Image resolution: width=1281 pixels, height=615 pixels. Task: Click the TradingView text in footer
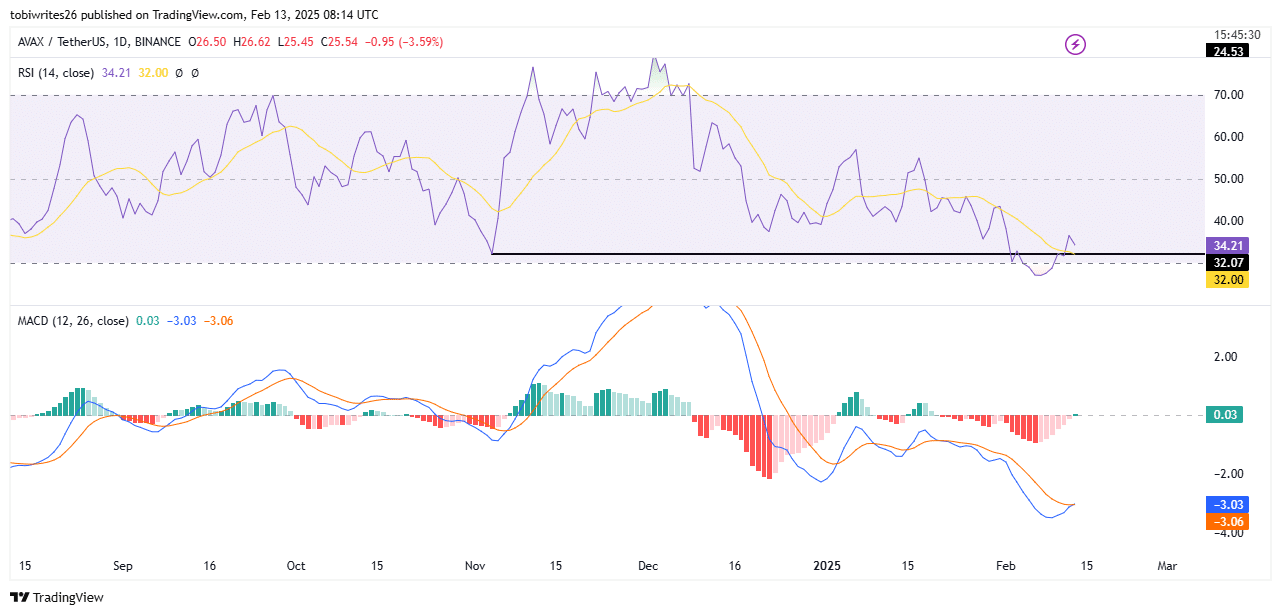pos(70,597)
